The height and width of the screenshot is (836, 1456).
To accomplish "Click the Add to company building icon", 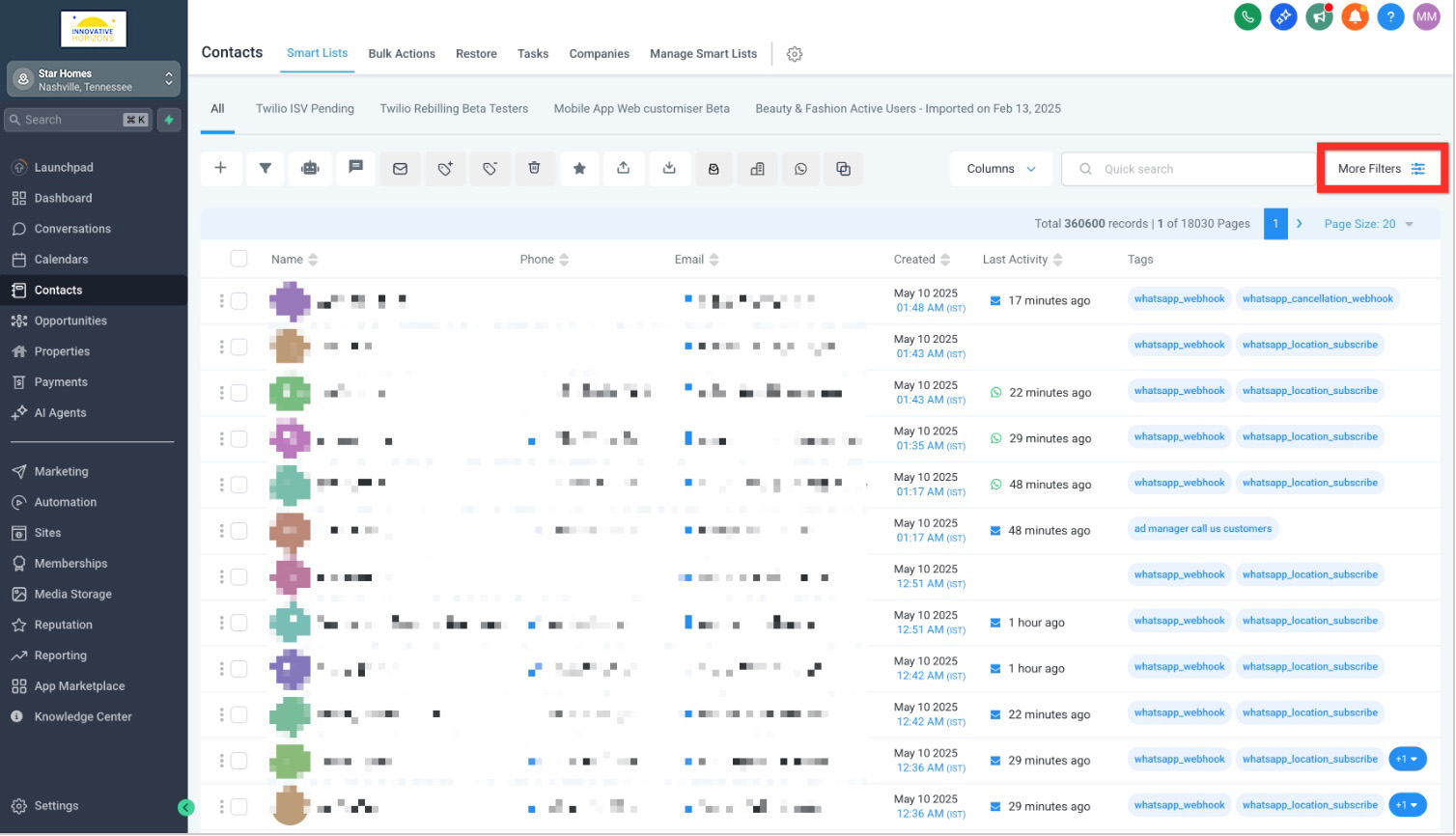I will coord(758,168).
